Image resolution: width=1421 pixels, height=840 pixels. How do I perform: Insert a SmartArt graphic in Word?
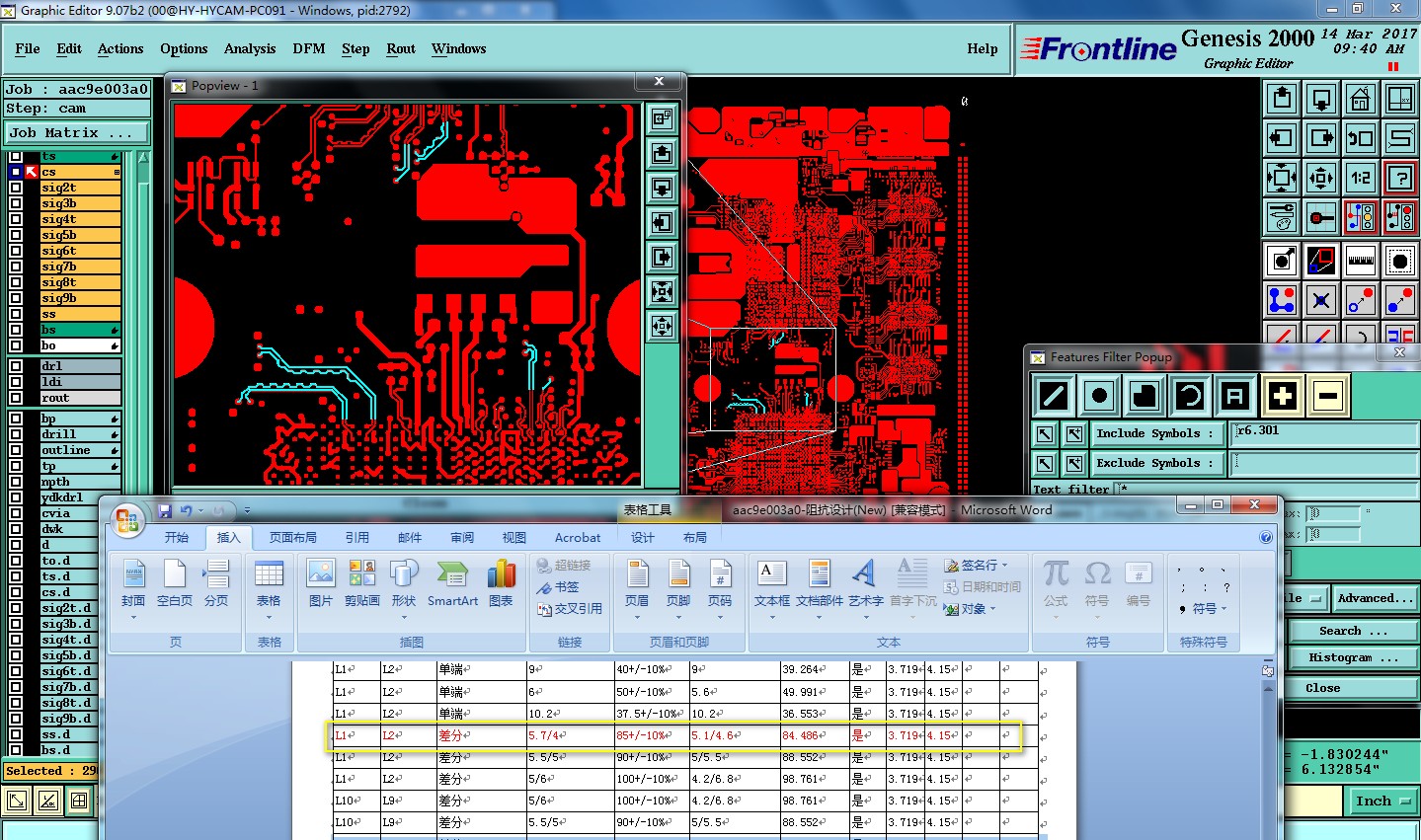point(452,584)
